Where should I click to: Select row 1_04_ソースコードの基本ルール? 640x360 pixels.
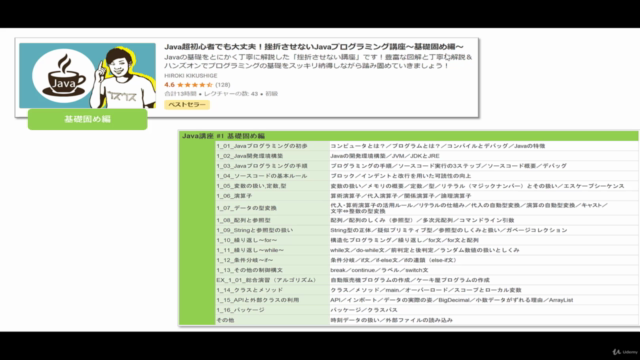272,176
